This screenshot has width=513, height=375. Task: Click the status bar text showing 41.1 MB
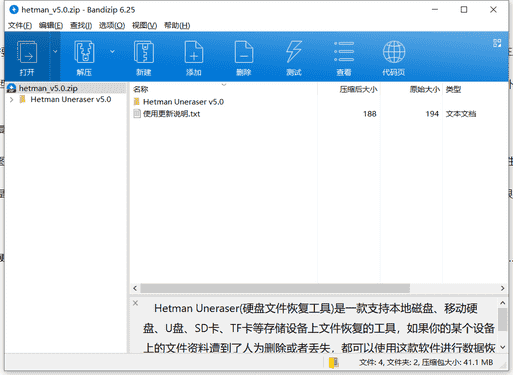pos(426,362)
